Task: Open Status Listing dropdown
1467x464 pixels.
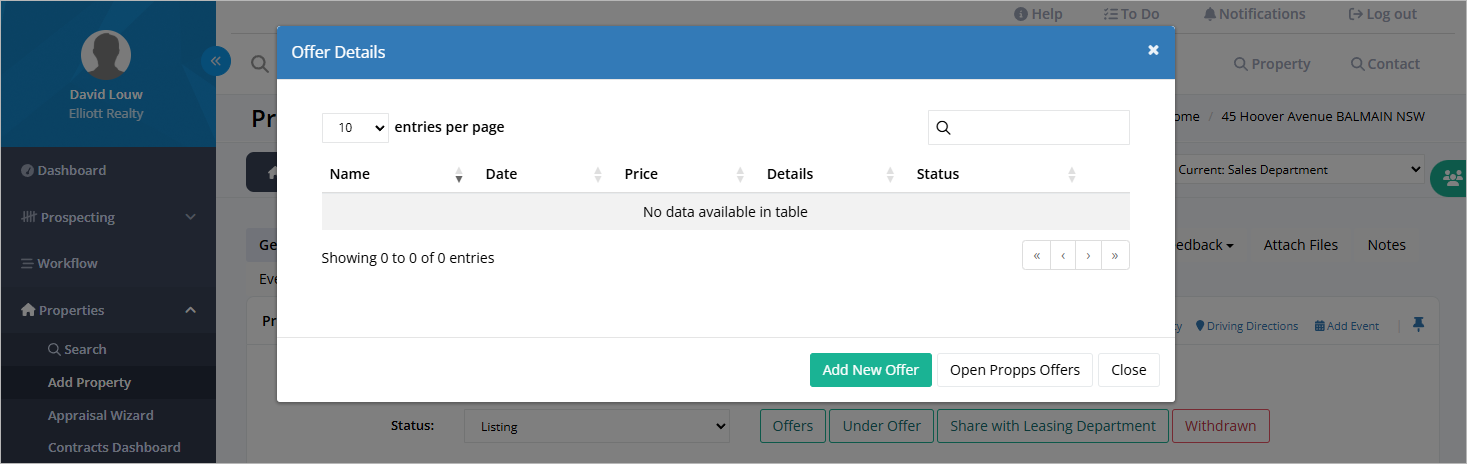Action: 597,426
